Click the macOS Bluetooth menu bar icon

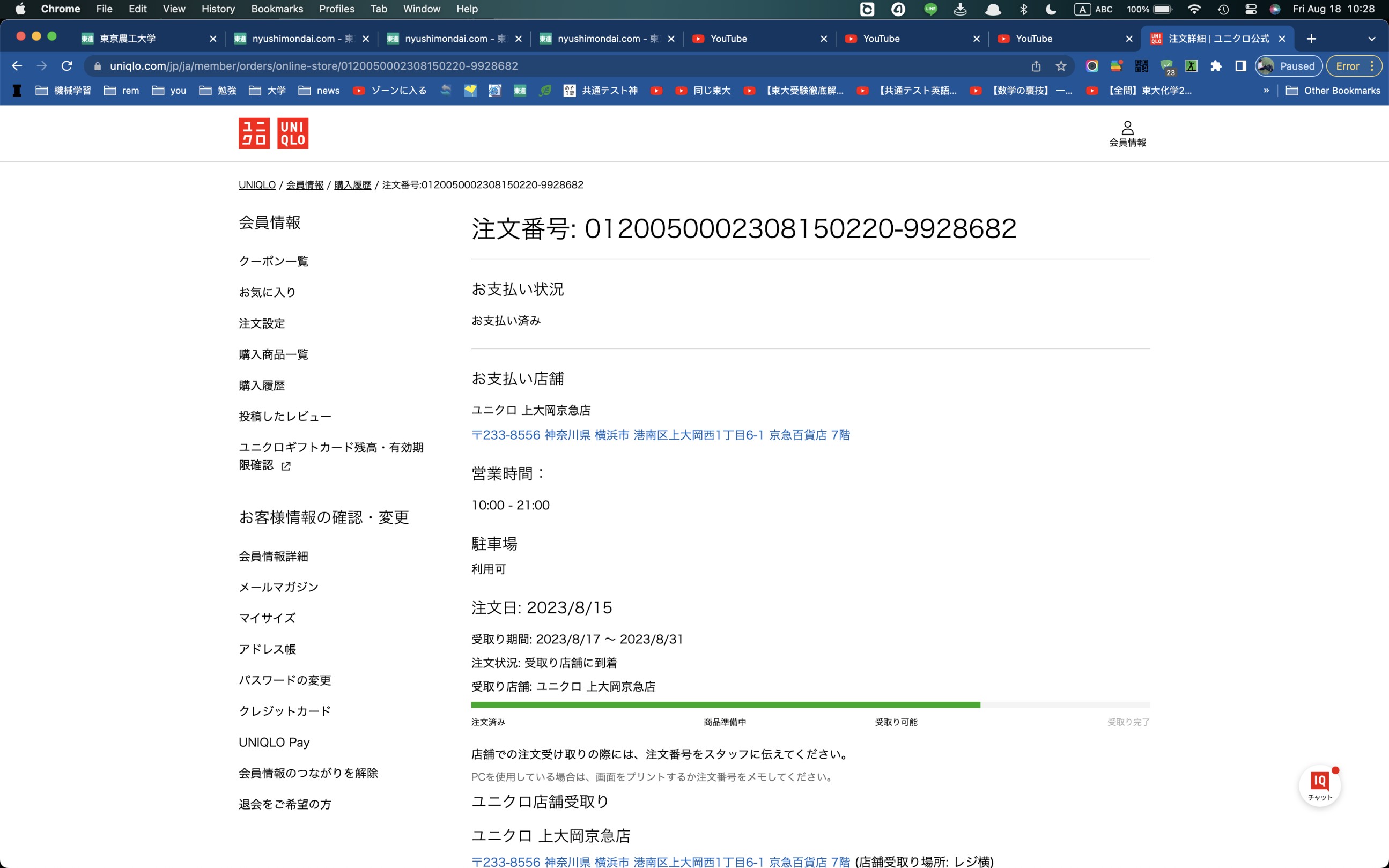1023,9
